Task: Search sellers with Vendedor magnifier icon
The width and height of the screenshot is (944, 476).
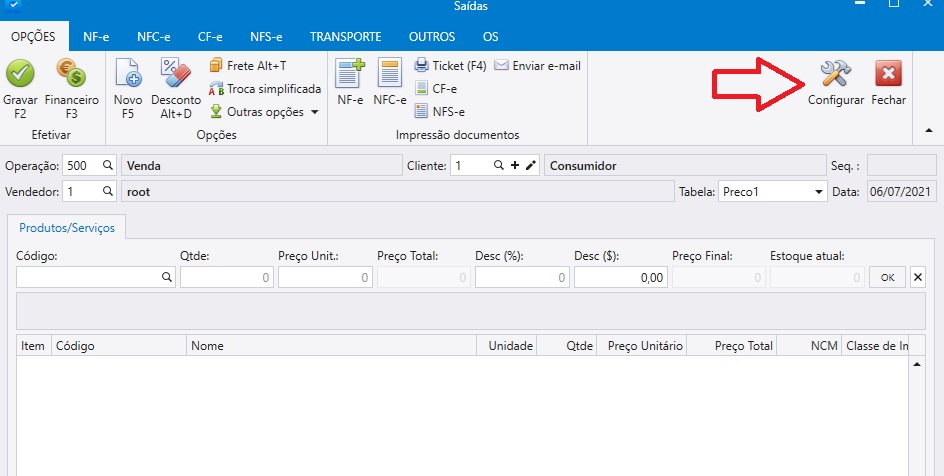Action: tap(107, 191)
